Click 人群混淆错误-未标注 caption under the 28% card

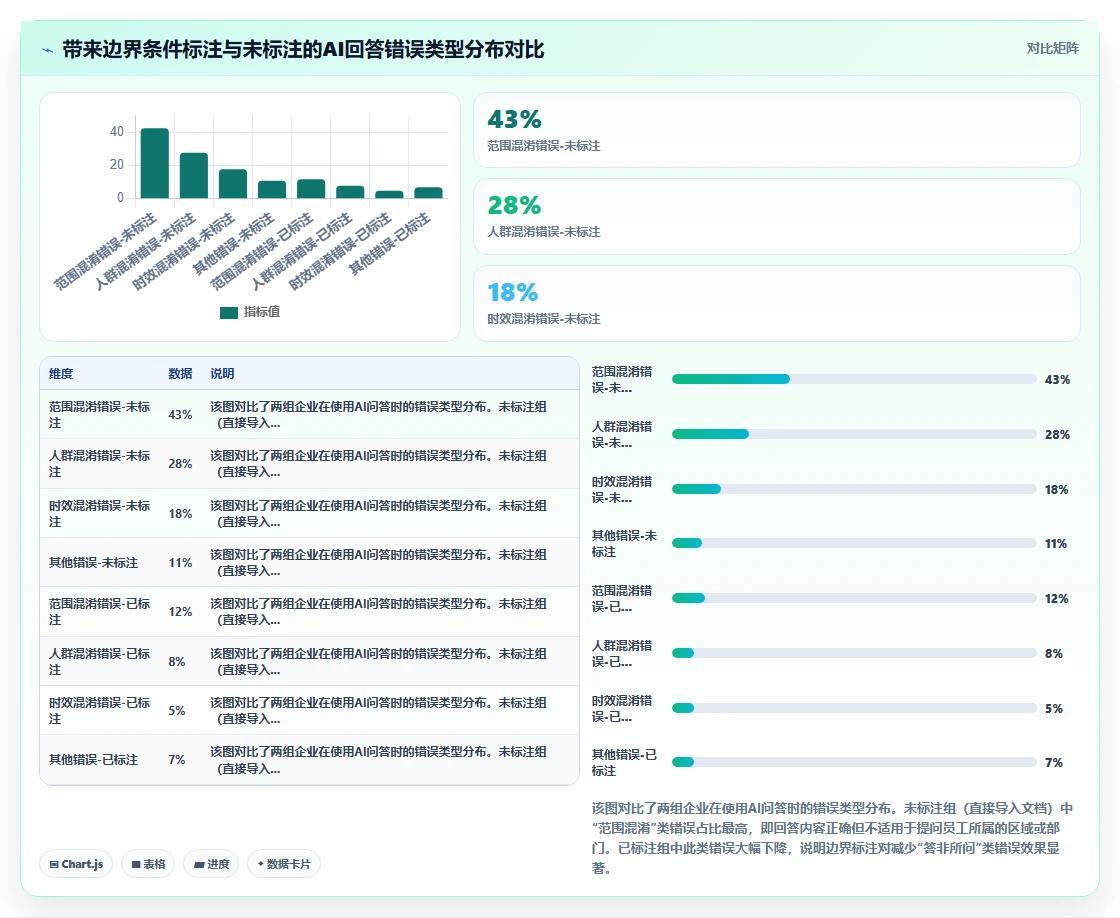click(x=544, y=231)
